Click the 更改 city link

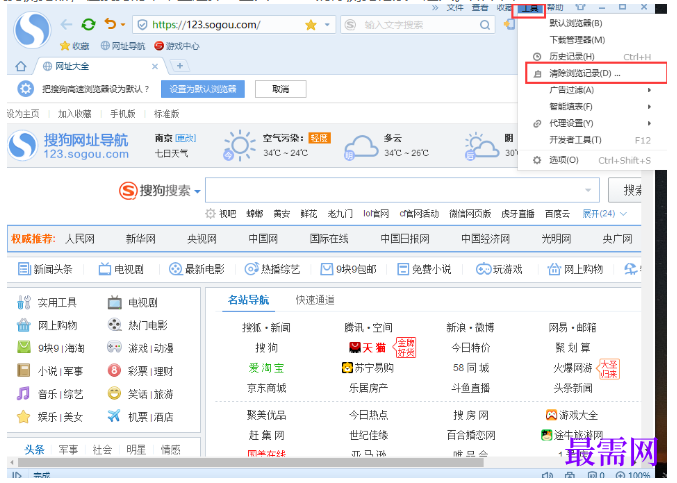186,138
